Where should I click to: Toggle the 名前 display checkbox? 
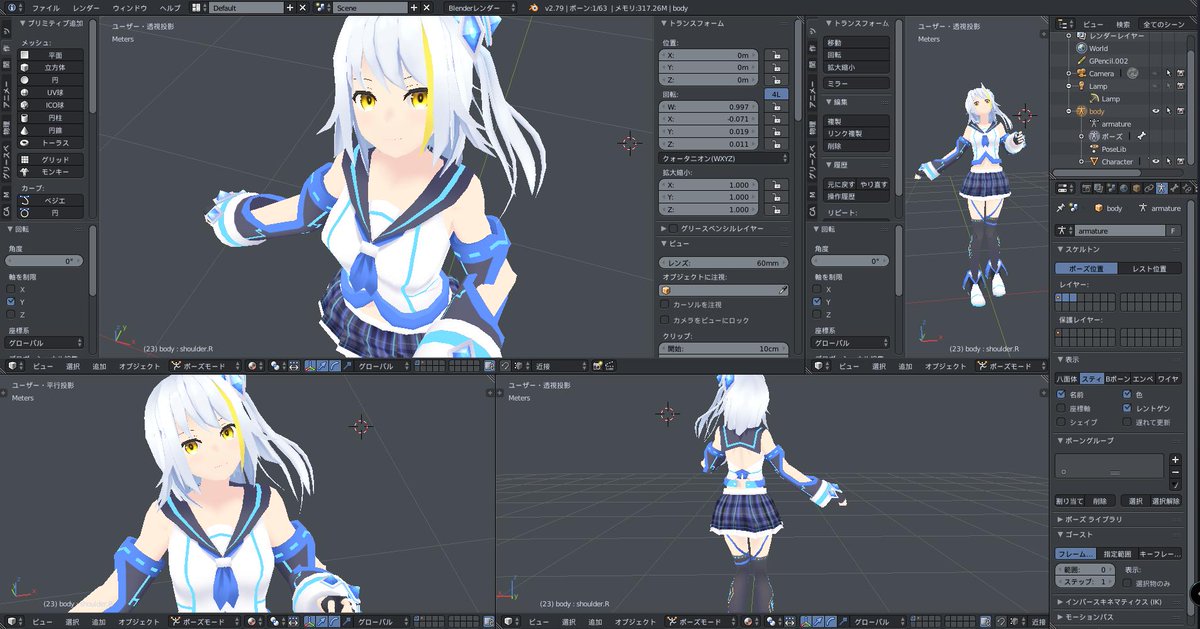point(1062,395)
